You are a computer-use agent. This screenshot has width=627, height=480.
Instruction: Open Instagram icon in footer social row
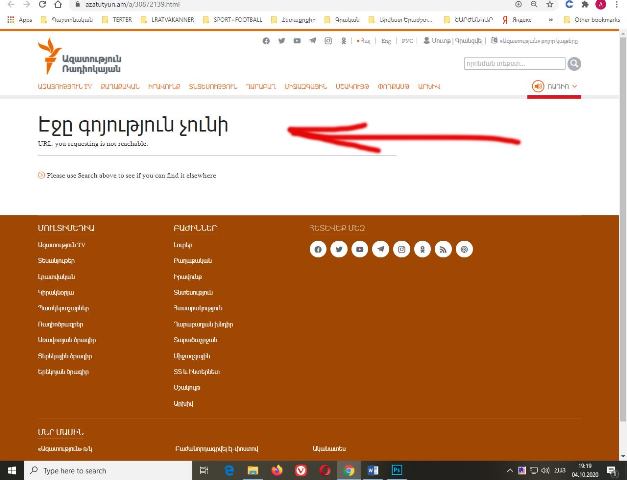tap(402, 249)
